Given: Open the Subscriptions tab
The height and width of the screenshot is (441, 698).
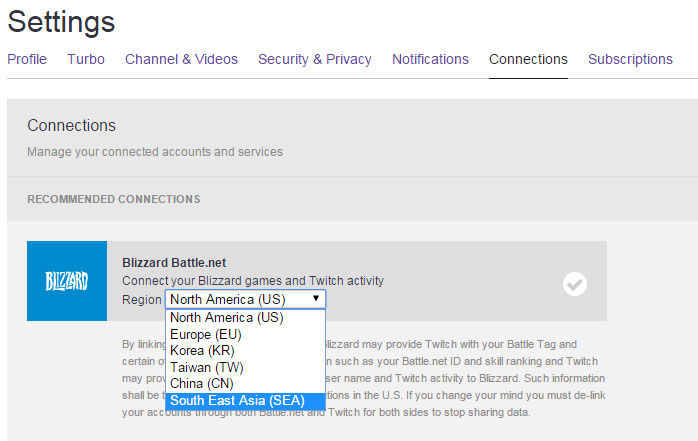Looking at the screenshot, I should [x=630, y=59].
